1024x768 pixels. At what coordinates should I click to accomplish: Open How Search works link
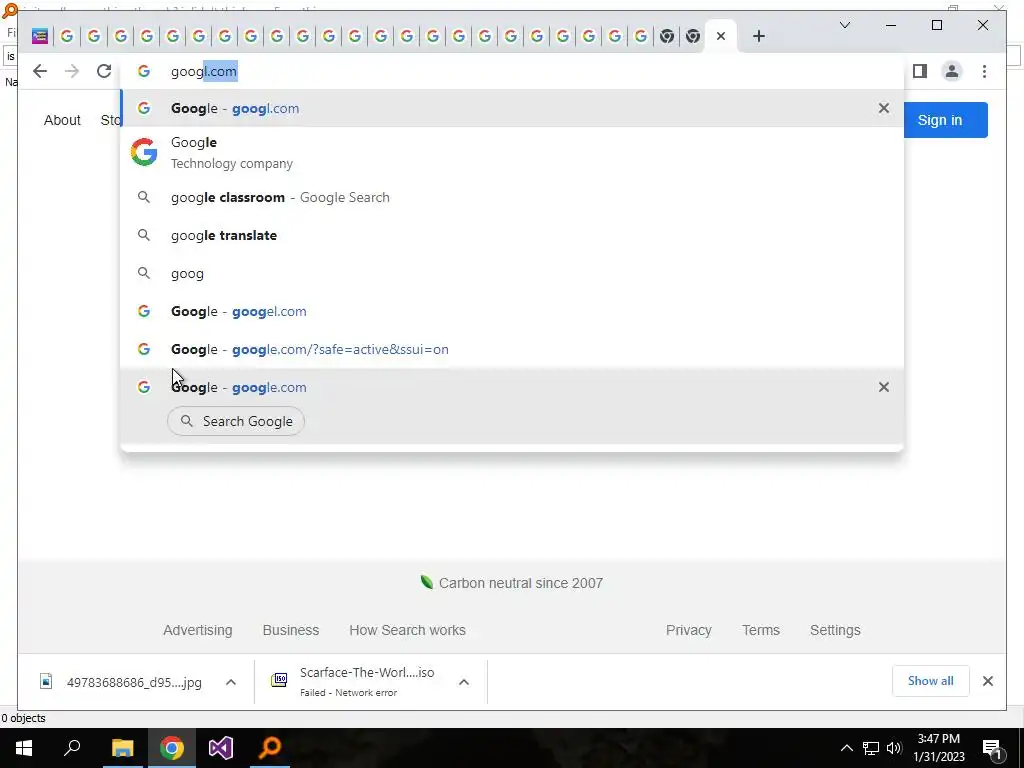408,630
